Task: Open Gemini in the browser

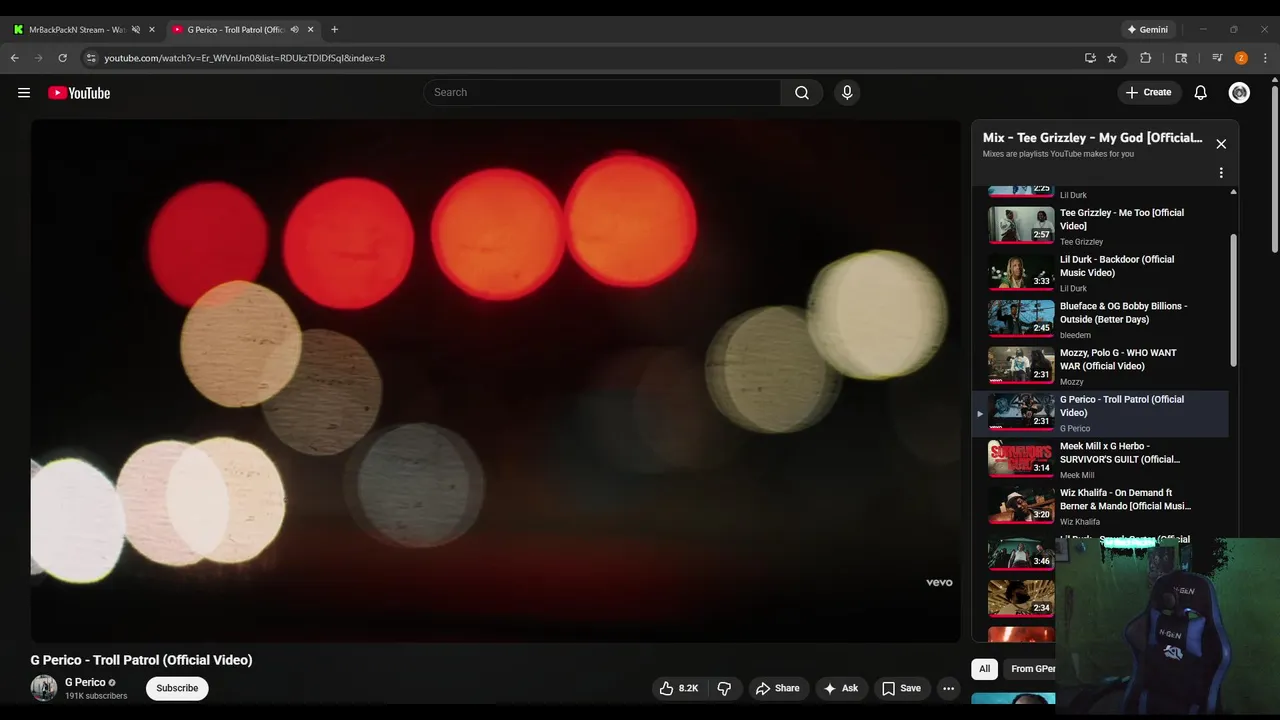Action: [1147, 30]
